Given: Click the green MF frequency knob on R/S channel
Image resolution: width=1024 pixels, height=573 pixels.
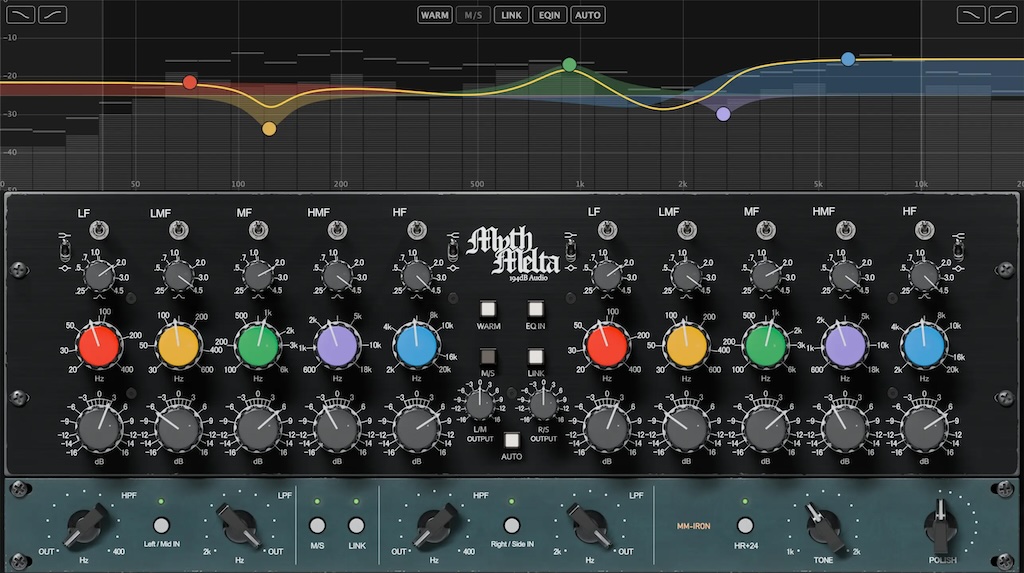Looking at the screenshot, I should (x=766, y=346).
